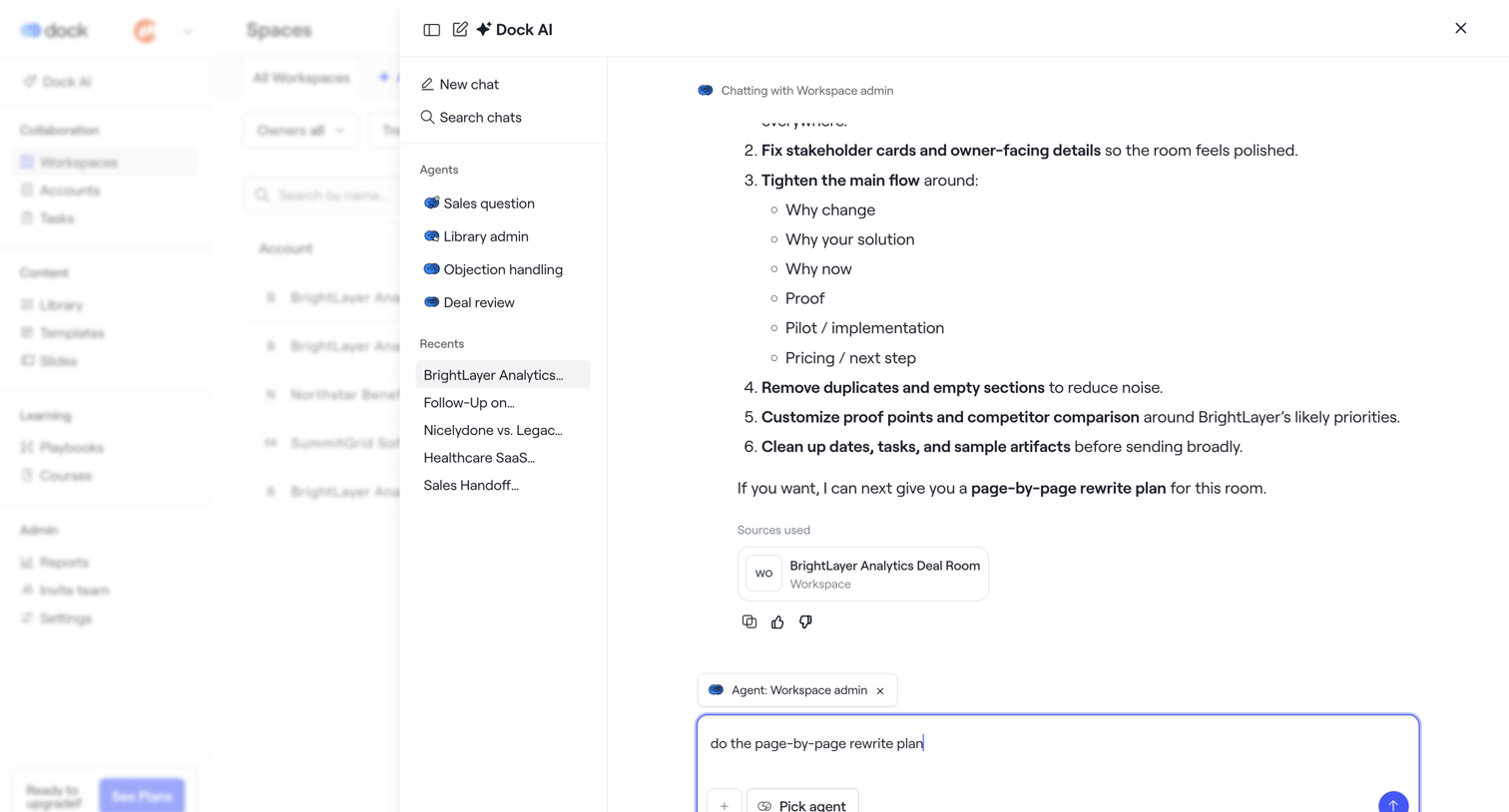Click the compose new chat icon beside Dock AI title

[x=460, y=30]
